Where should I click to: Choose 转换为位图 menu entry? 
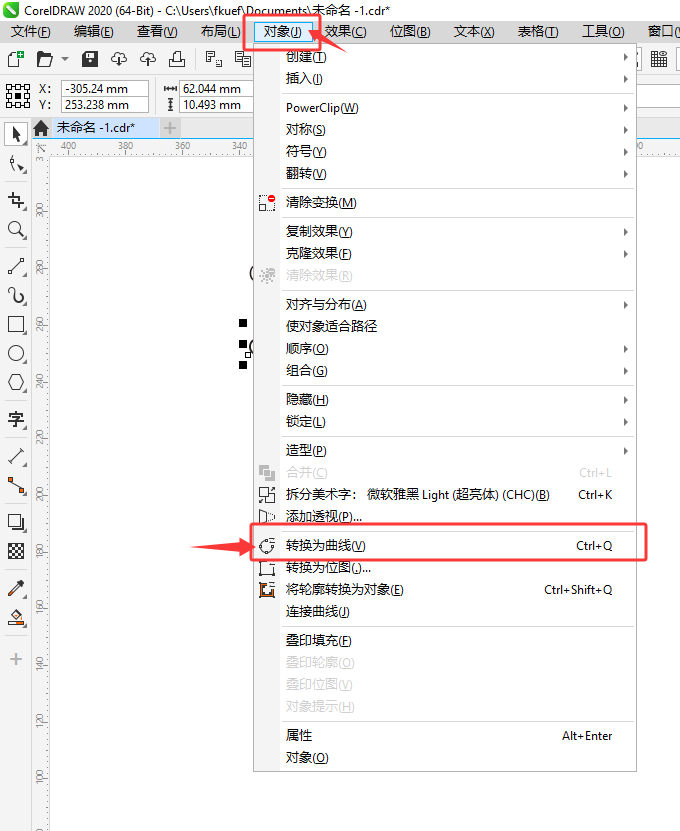click(445, 568)
